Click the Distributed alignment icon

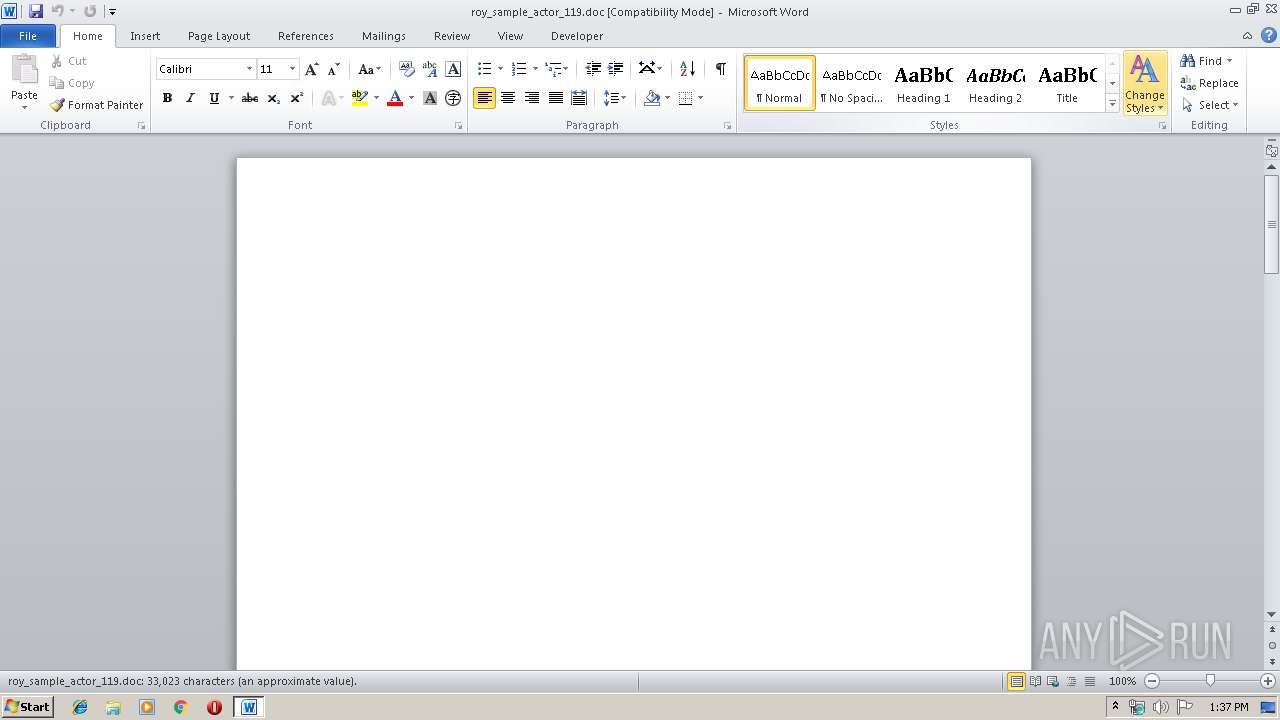tap(579, 98)
